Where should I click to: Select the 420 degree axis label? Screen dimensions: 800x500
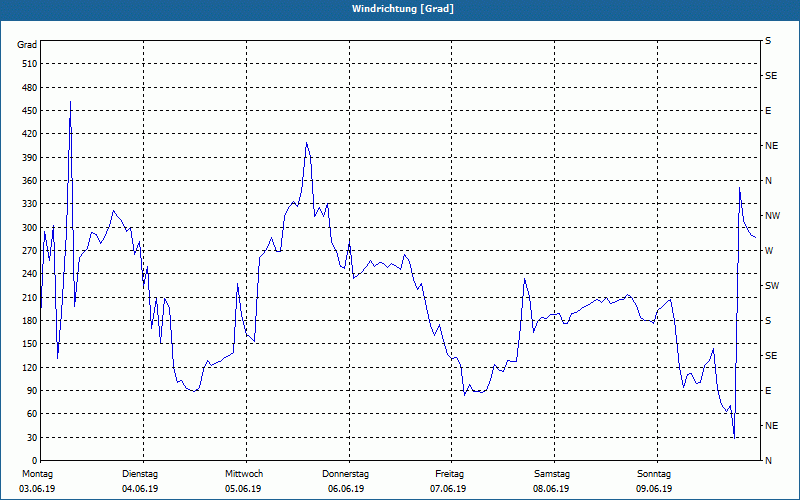(30, 134)
